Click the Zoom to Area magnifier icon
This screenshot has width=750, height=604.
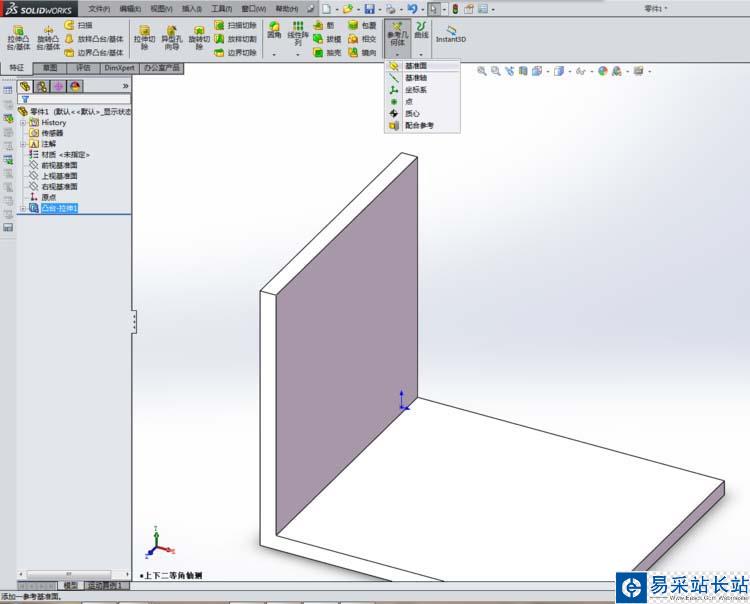click(496, 71)
